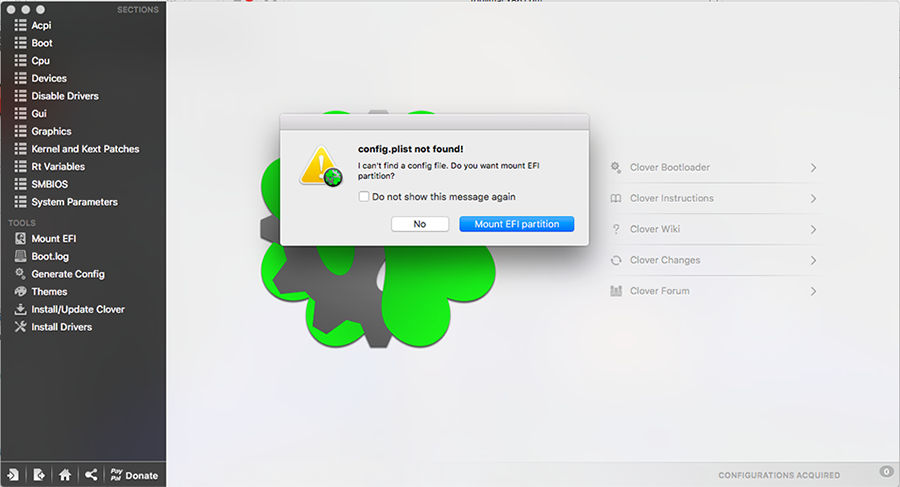This screenshot has width=900, height=487.
Task: Select the Install Drivers tool label
Action: pyautogui.click(x=61, y=327)
